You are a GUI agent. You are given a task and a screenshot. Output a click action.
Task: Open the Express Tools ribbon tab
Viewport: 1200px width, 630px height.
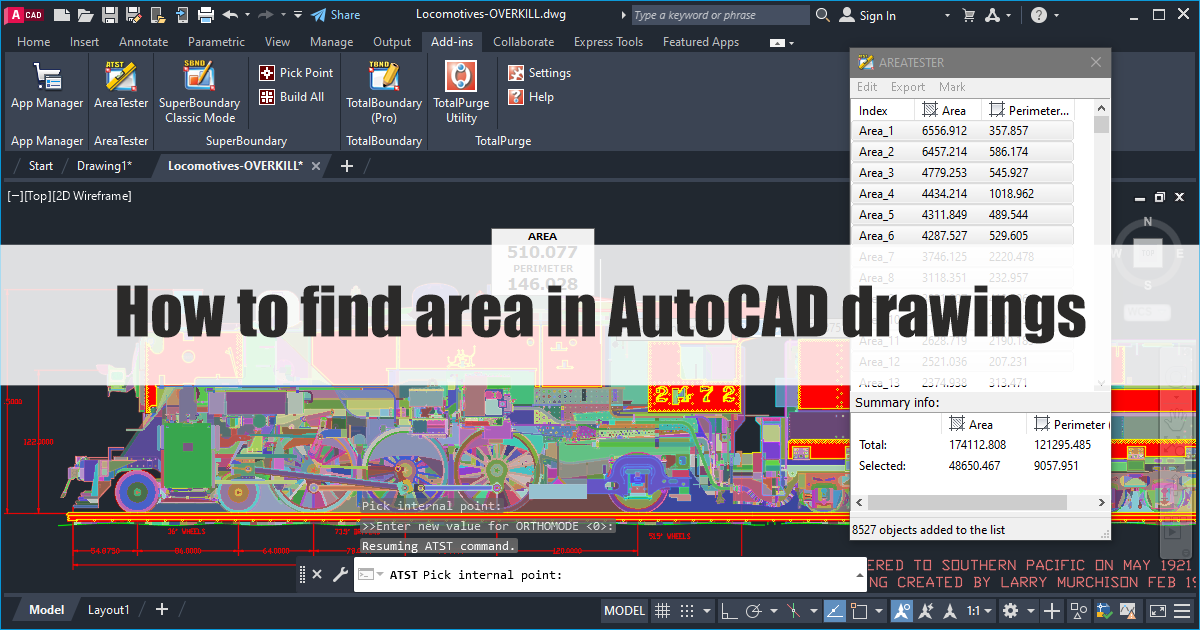tap(608, 42)
